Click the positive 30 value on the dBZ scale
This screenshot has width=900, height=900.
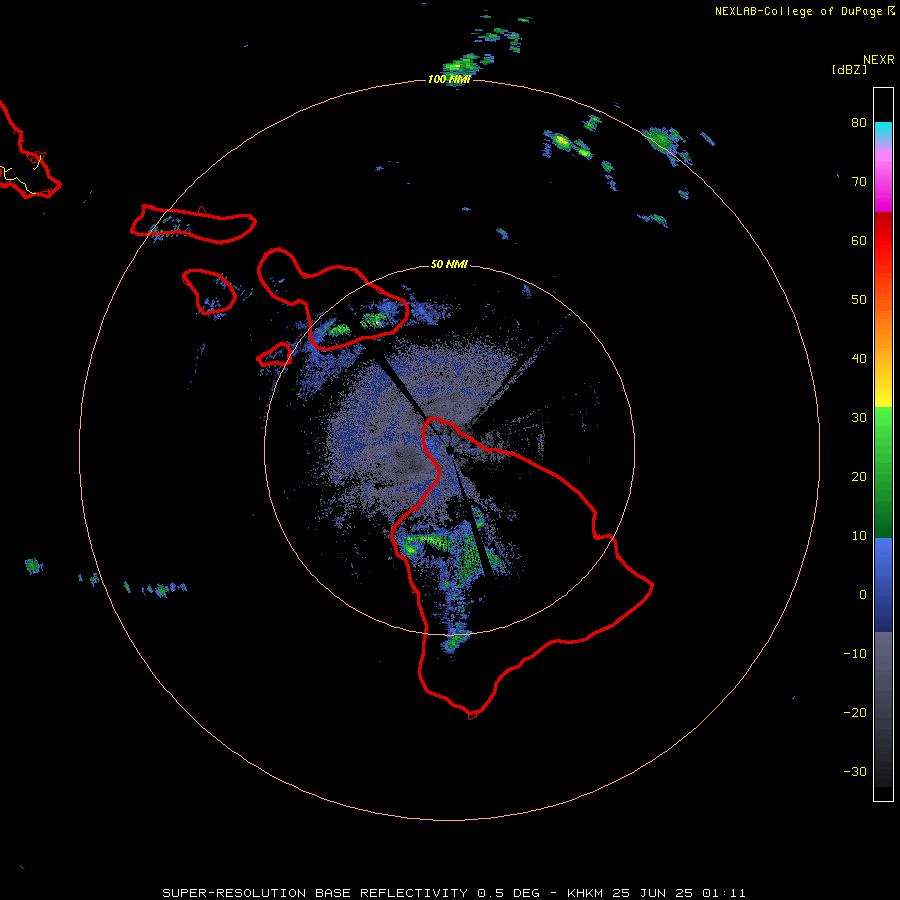(x=859, y=418)
